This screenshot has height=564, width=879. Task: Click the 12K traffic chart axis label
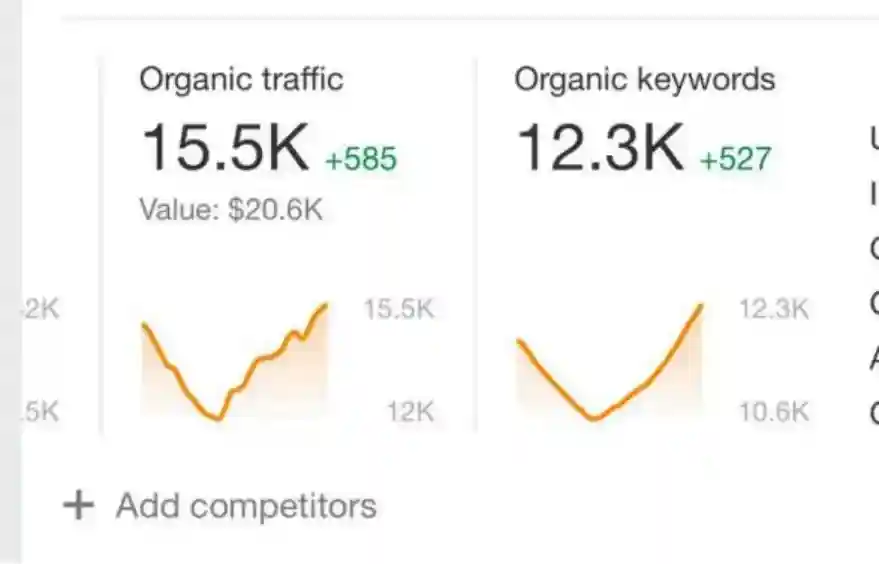(410, 411)
